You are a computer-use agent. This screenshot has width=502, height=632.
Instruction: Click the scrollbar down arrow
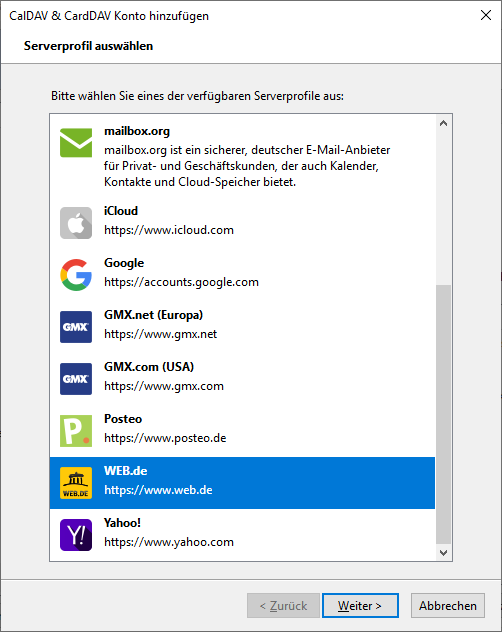(x=444, y=553)
